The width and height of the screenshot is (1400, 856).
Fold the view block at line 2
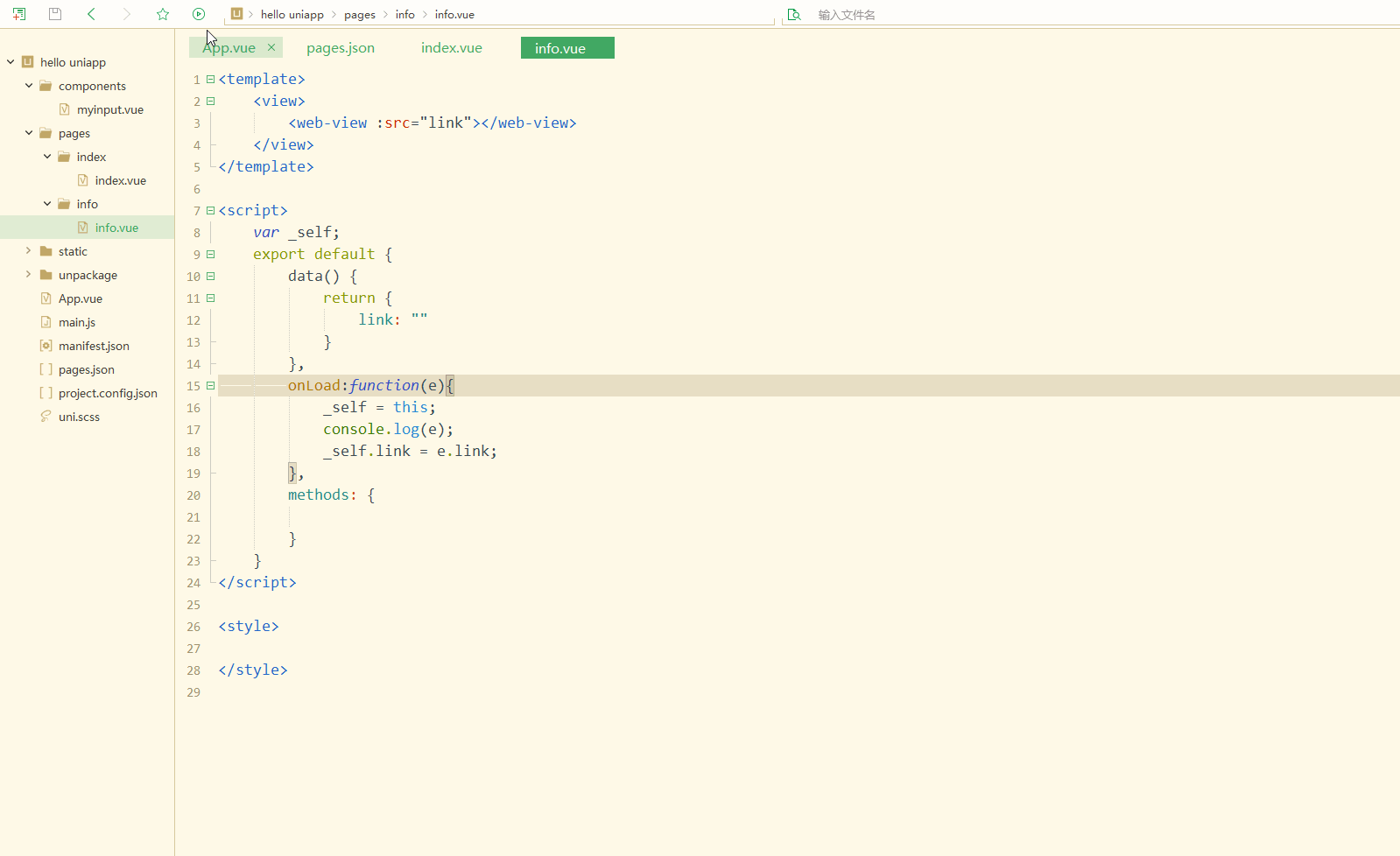point(210,102)
